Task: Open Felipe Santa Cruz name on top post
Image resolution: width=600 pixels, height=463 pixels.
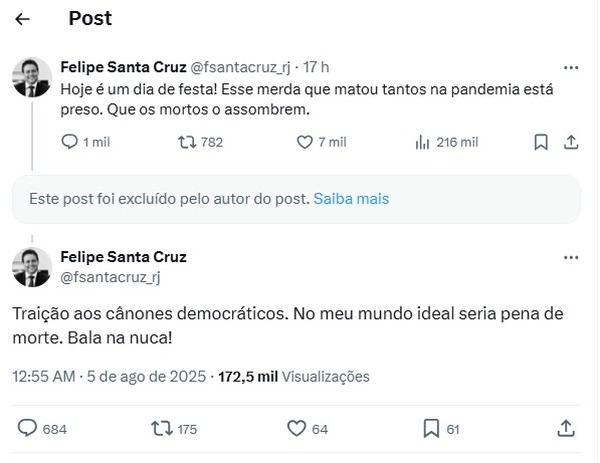Action: click(122, 67)
